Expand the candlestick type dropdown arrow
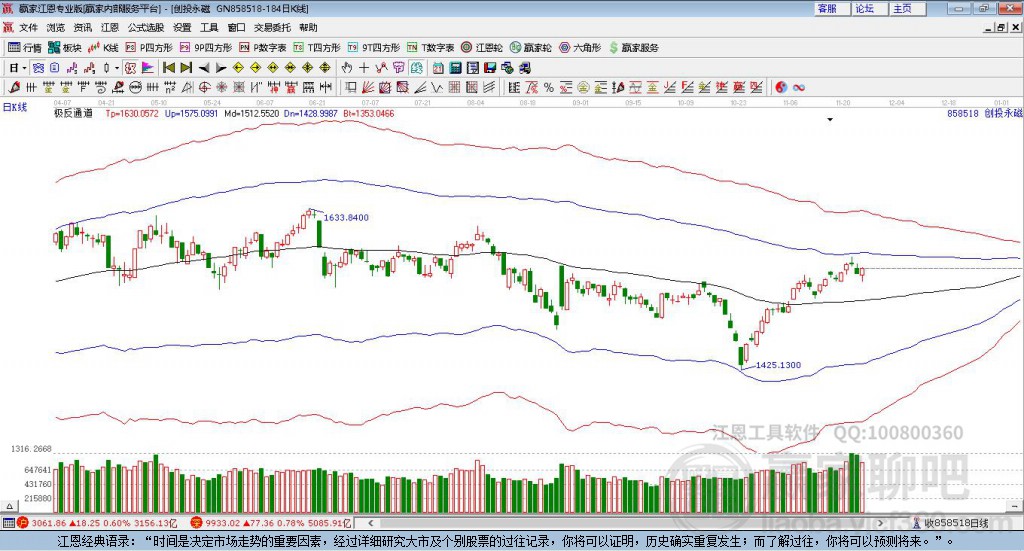This screenshot has width=1024, height=551. 117,67
